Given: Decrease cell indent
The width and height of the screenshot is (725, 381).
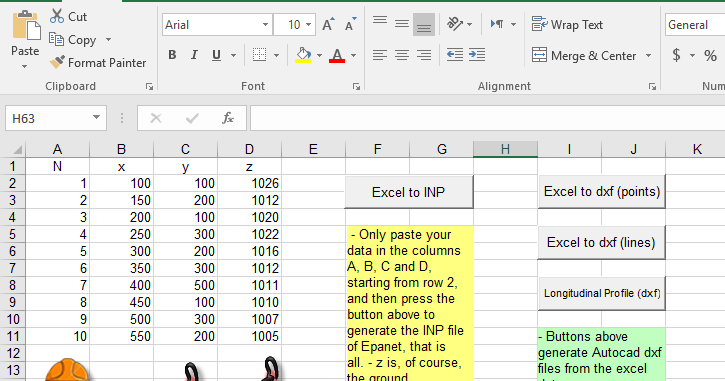Looking at the screenshot, I should click(x=455, y=55).
